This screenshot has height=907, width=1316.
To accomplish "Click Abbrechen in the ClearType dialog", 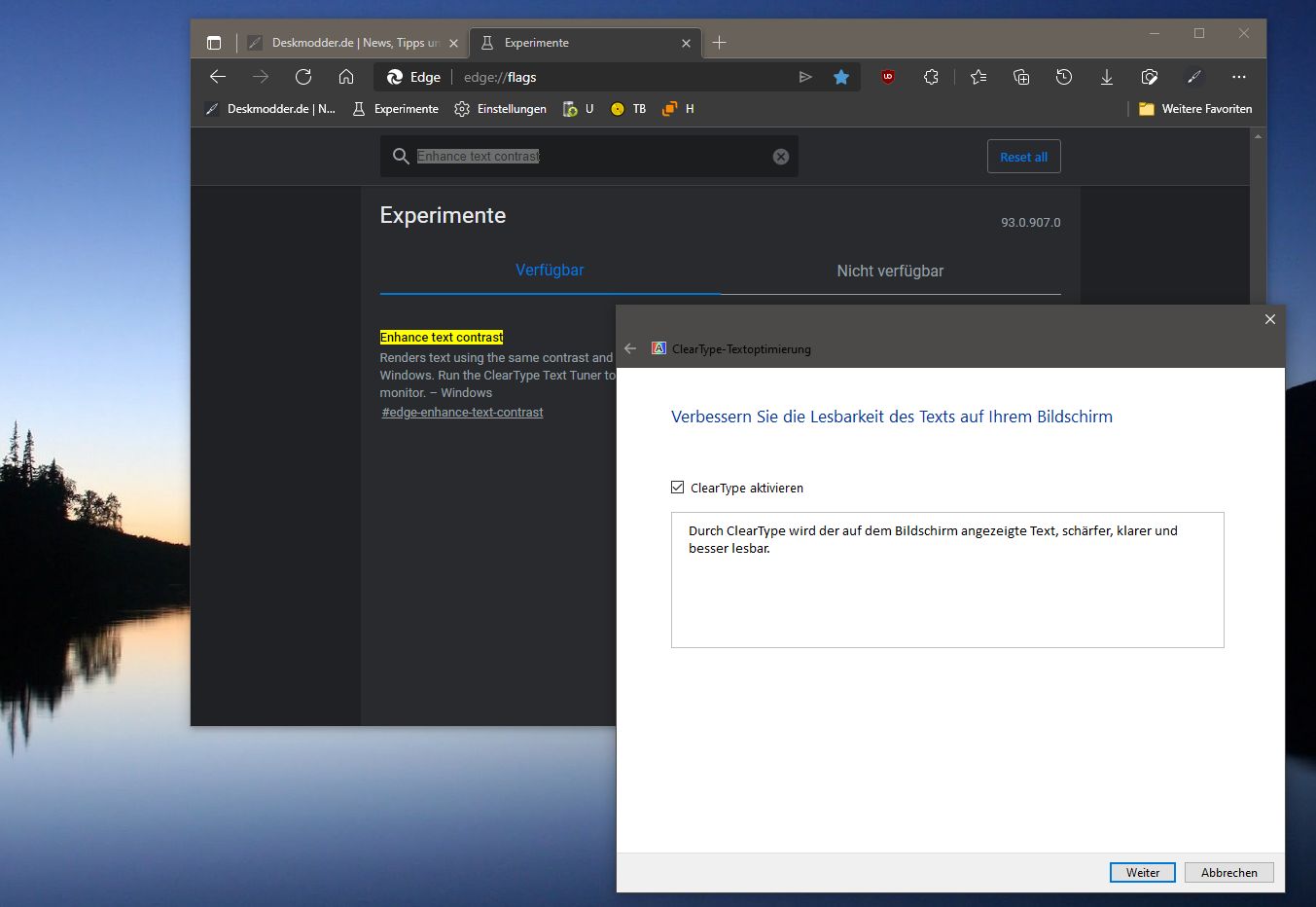I will click(x=1229, y=873).
